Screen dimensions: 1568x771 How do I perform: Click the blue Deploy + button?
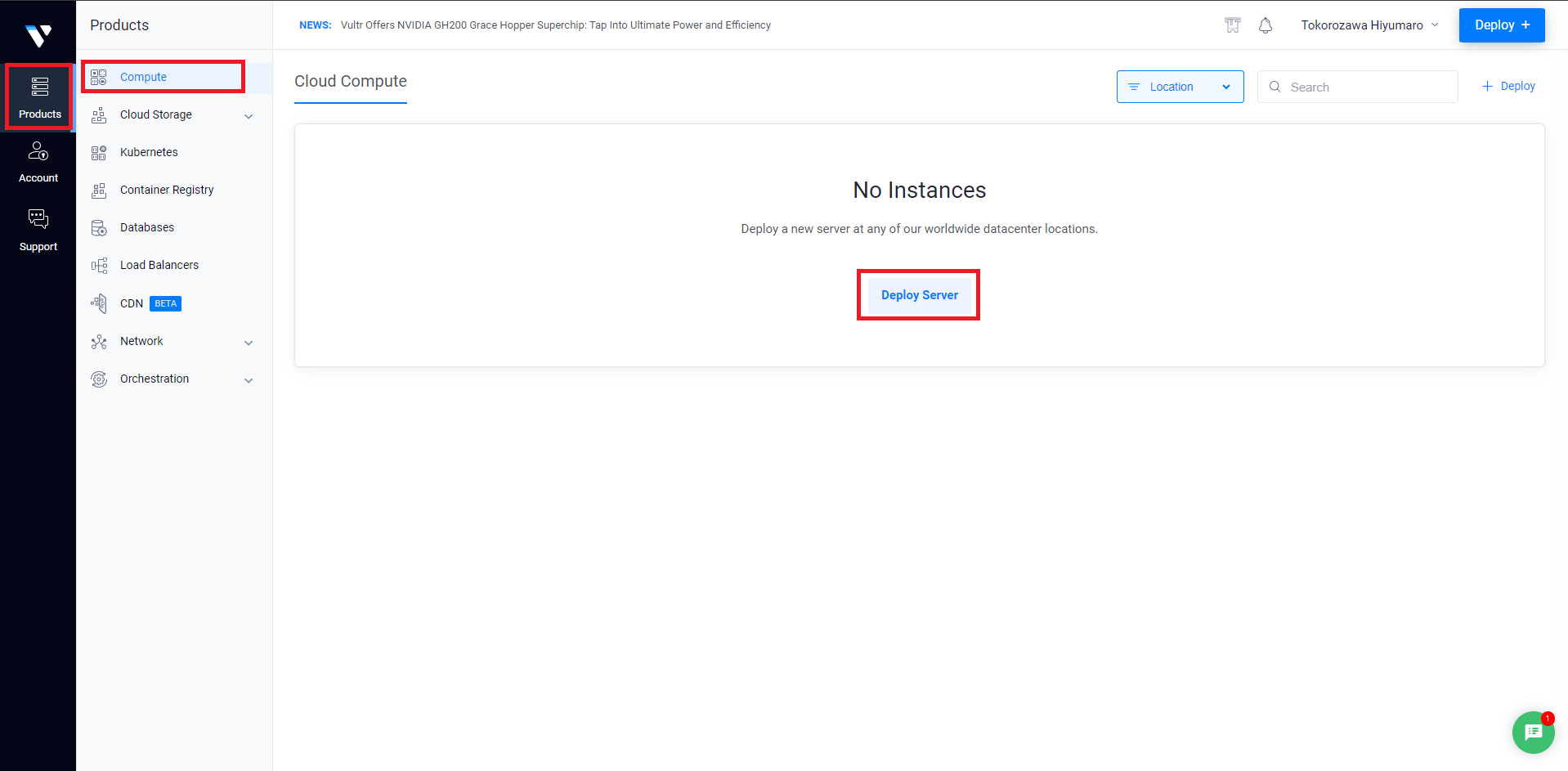pyautogui.click(x=1502, y=25)
